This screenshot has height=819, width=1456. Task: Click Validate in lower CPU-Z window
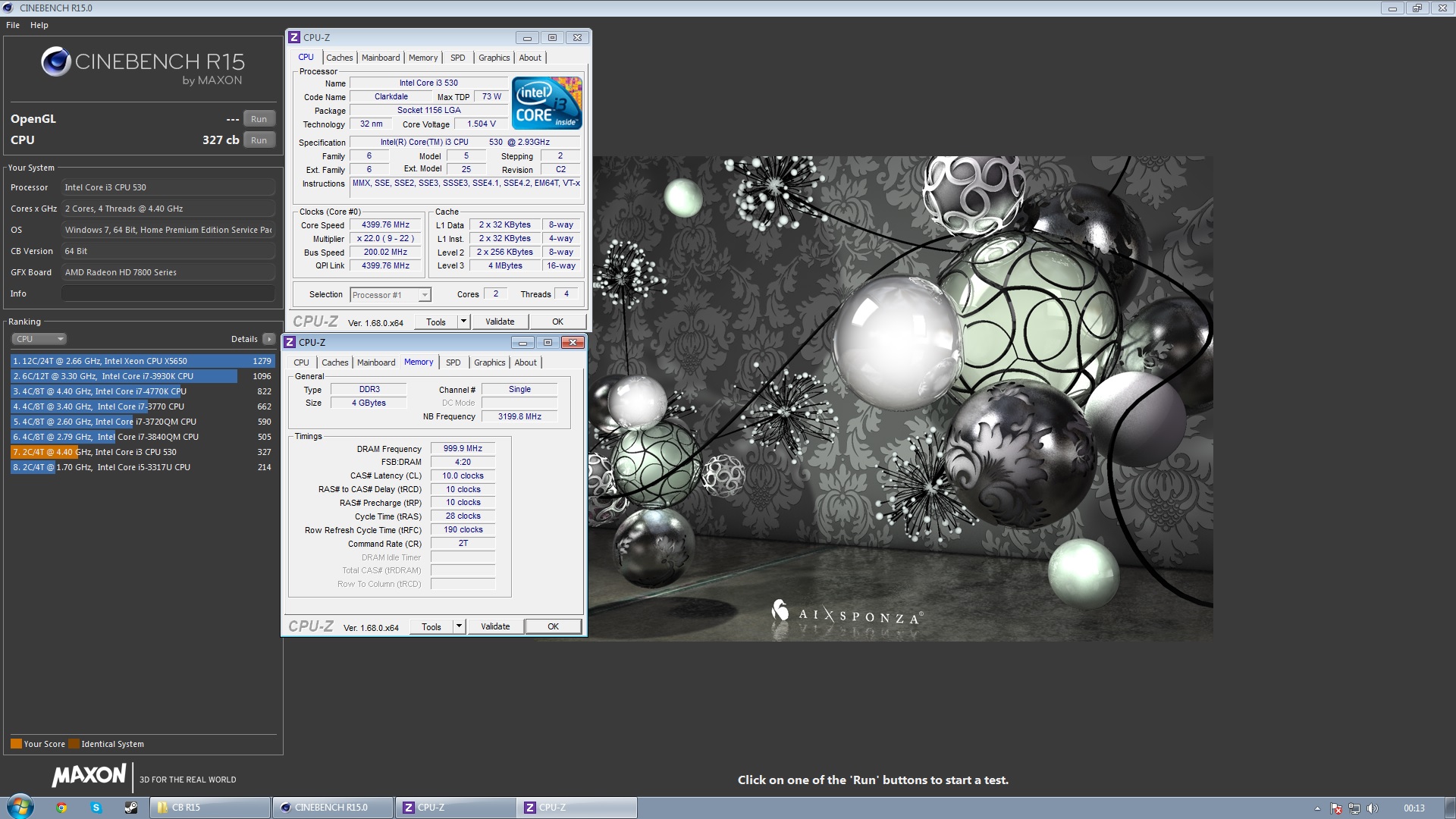[x=495, y=626]
